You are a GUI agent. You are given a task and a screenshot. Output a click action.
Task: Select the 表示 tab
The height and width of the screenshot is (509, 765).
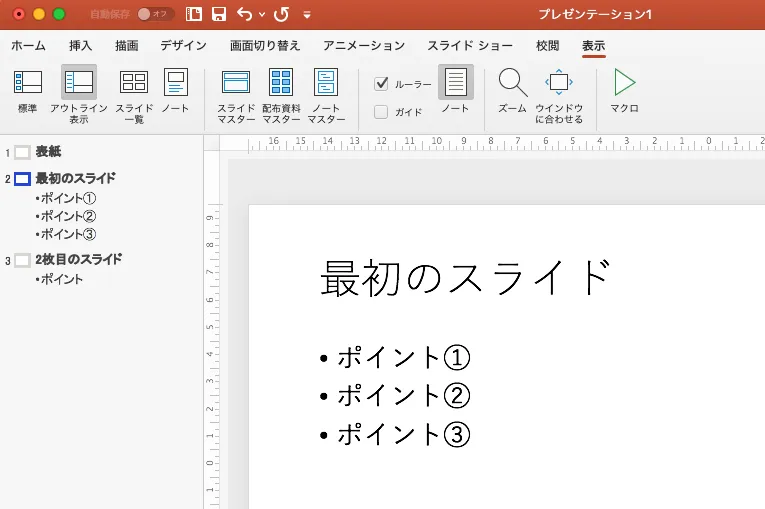tap(593, 46)
